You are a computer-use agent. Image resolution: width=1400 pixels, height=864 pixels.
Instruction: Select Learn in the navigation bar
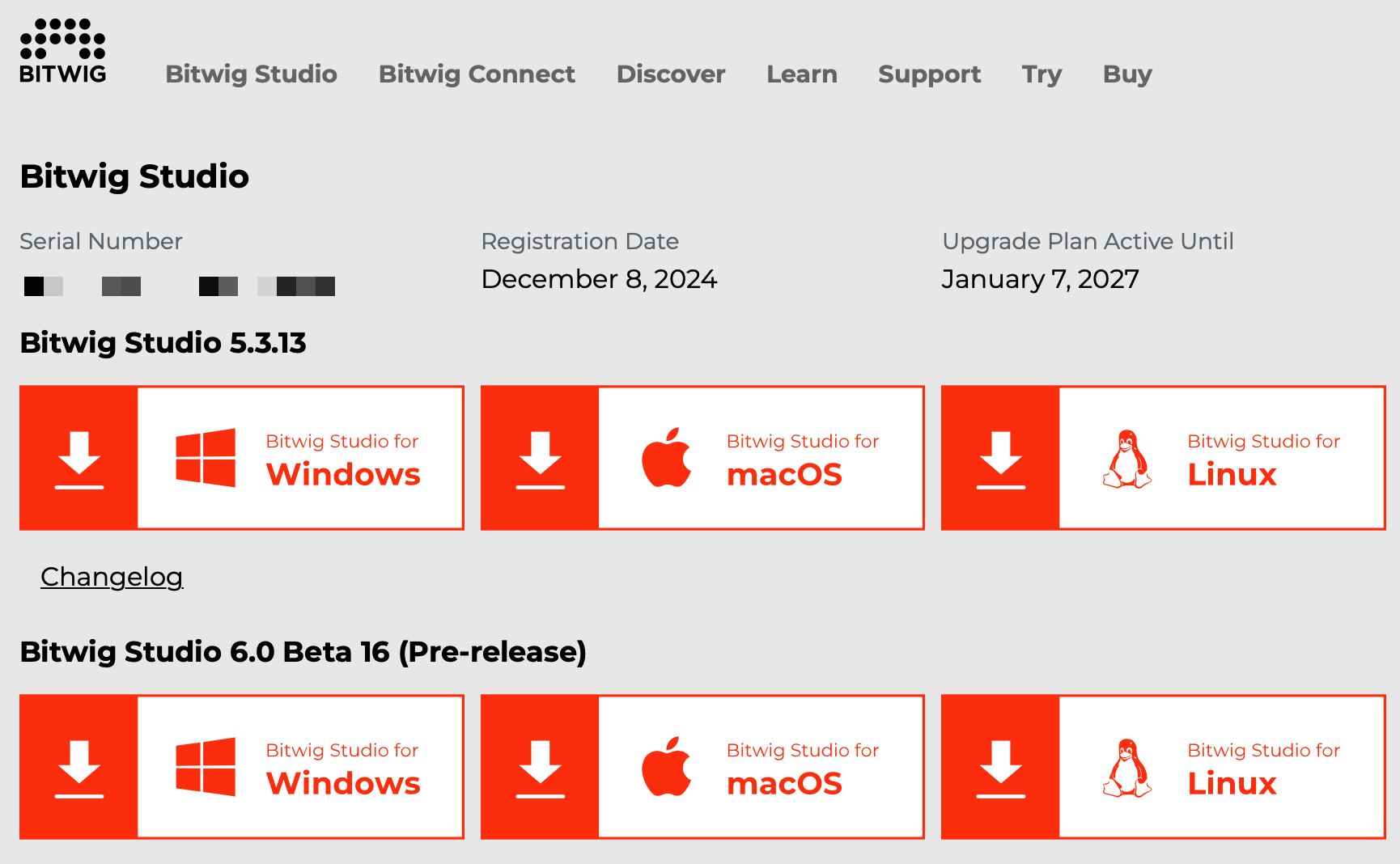tap(801, 74)
